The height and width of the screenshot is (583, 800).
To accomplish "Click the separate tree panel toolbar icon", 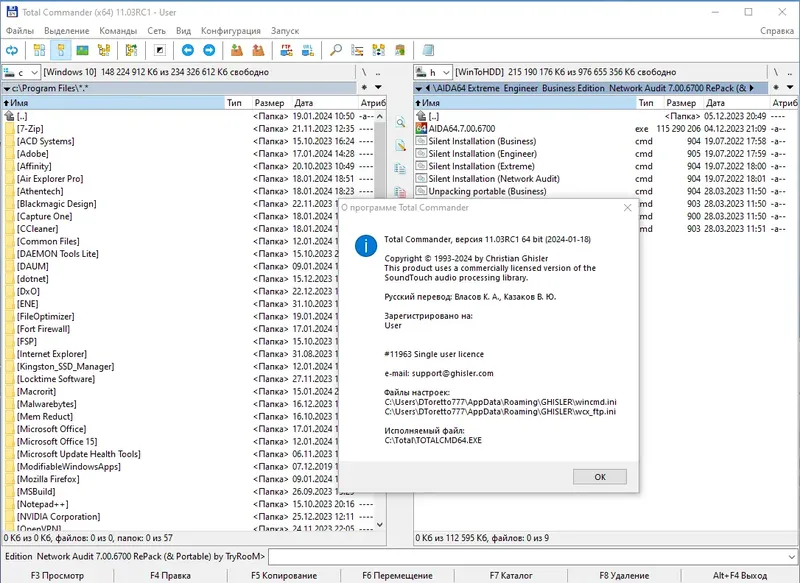I will click(x=132, y=50).
